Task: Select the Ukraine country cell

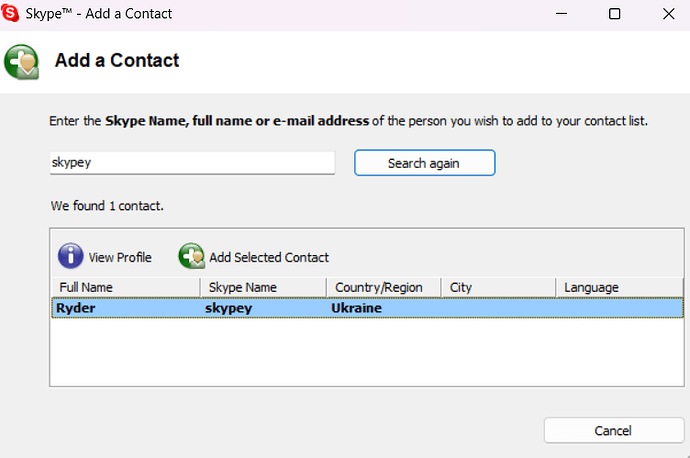Action: pos(356,308)
